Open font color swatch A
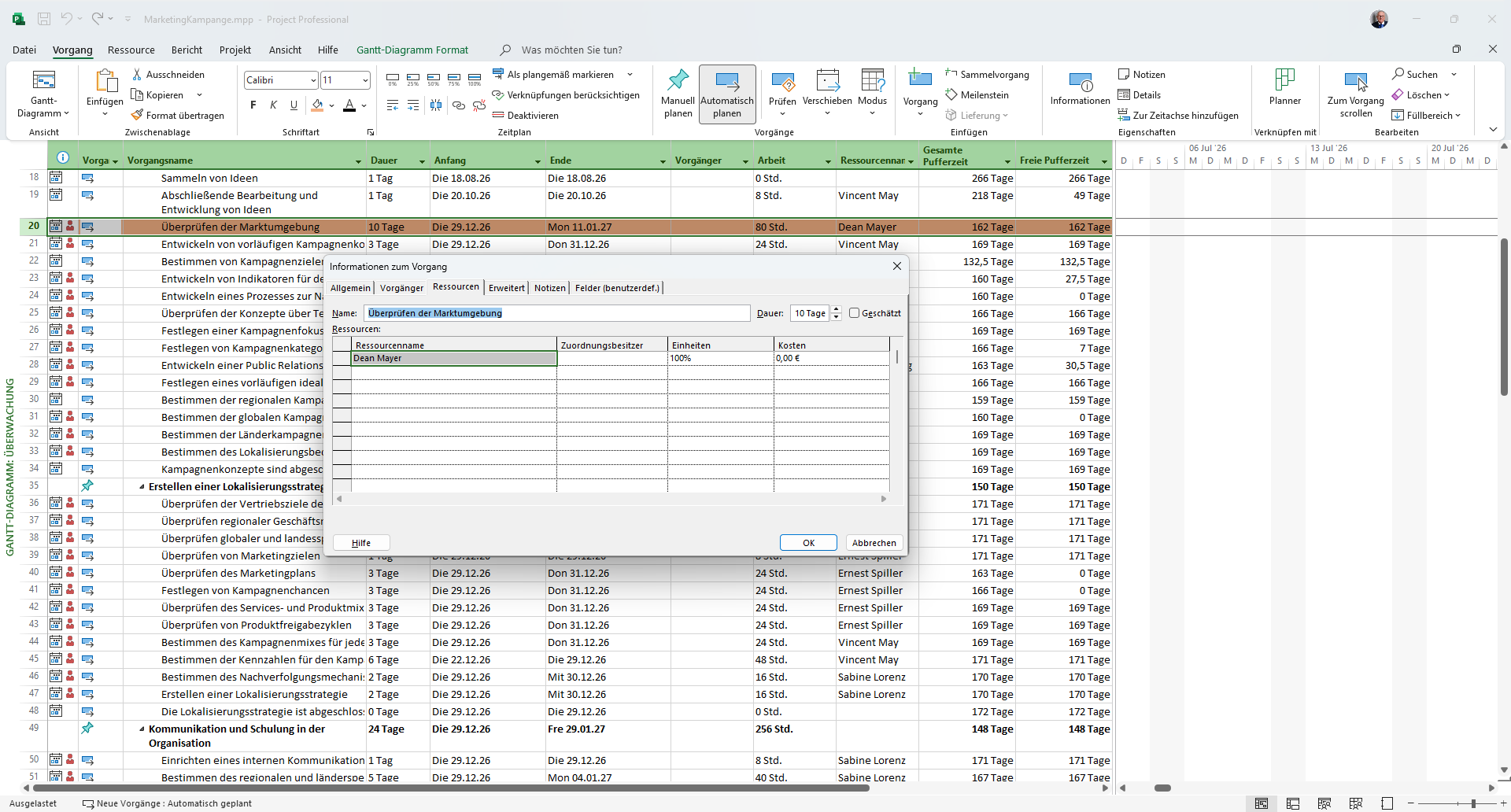Viewport: 1511px width, 812px height. (x=349, y=105)
